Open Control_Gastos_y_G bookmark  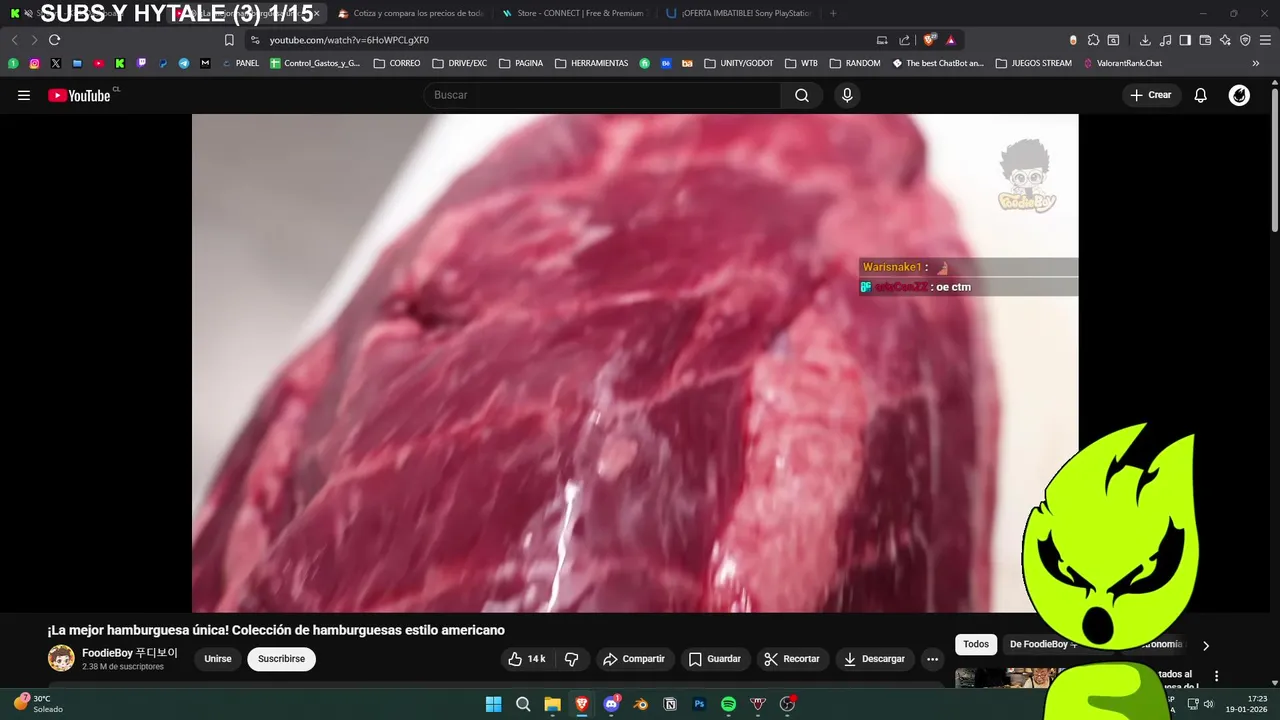(315, 63)
